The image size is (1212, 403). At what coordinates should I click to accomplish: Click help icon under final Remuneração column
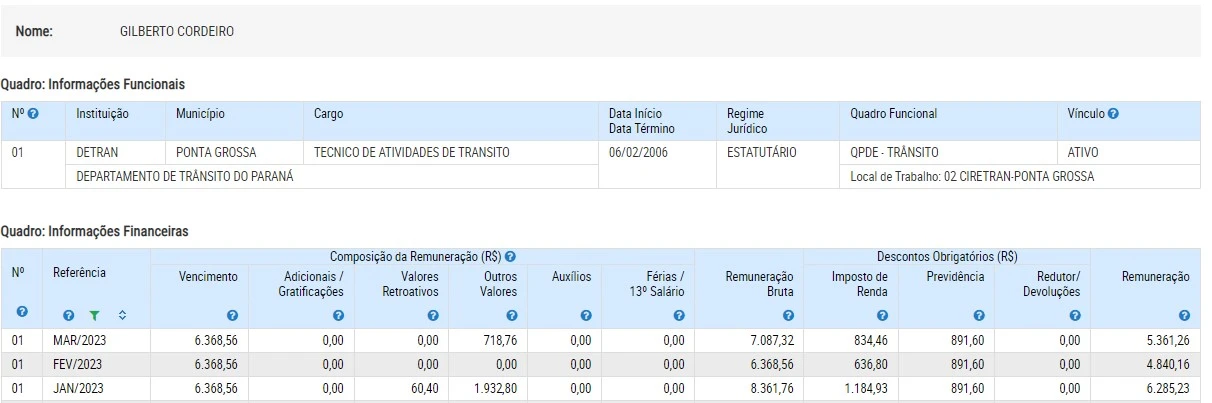tap(1184, 316)
